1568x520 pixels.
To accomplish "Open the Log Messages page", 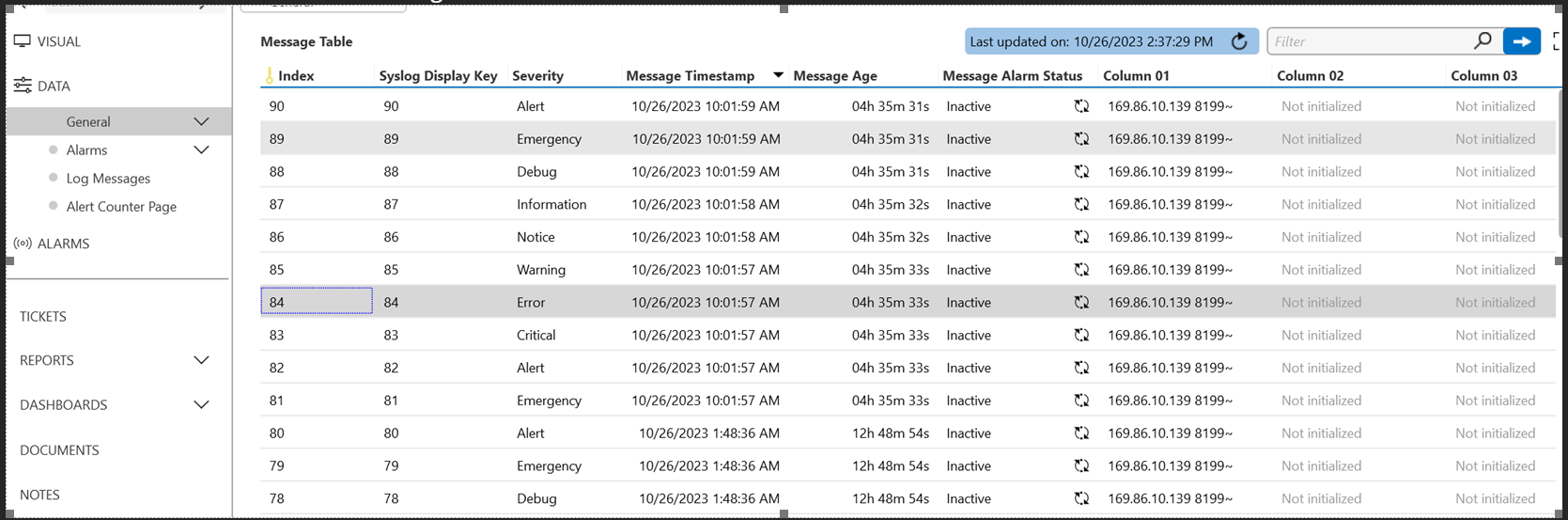I will [x=108, y=179].
